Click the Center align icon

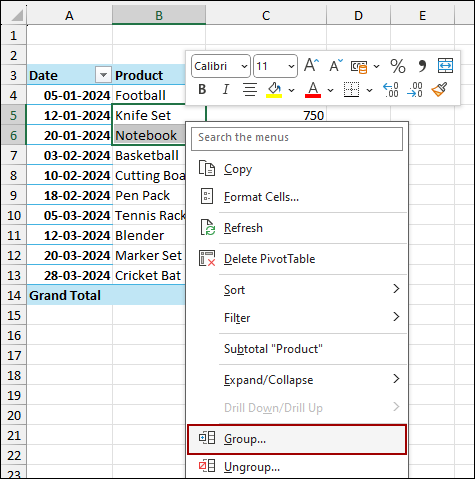[250, 90]
